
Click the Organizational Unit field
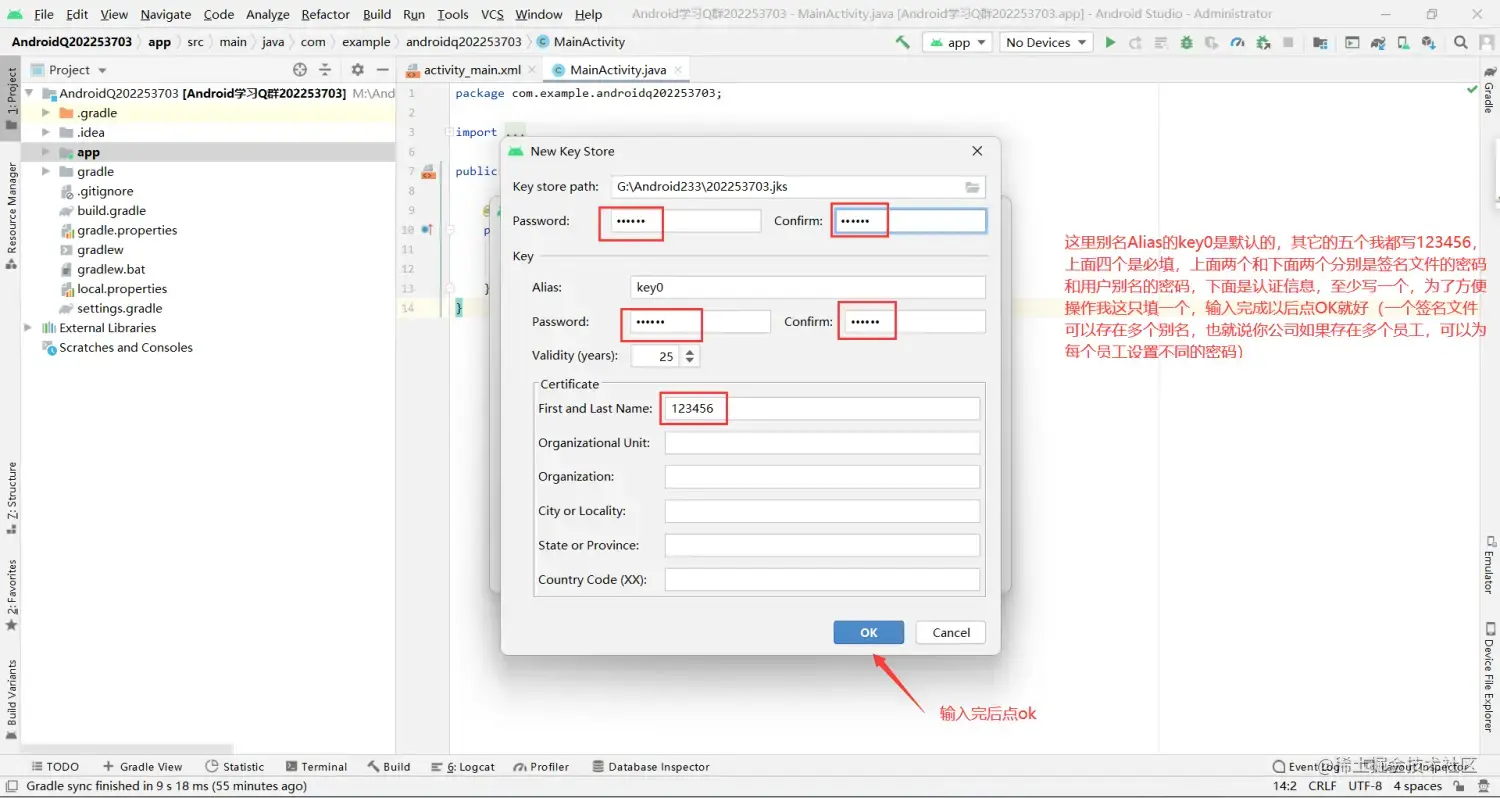click(x=822, y=443)
